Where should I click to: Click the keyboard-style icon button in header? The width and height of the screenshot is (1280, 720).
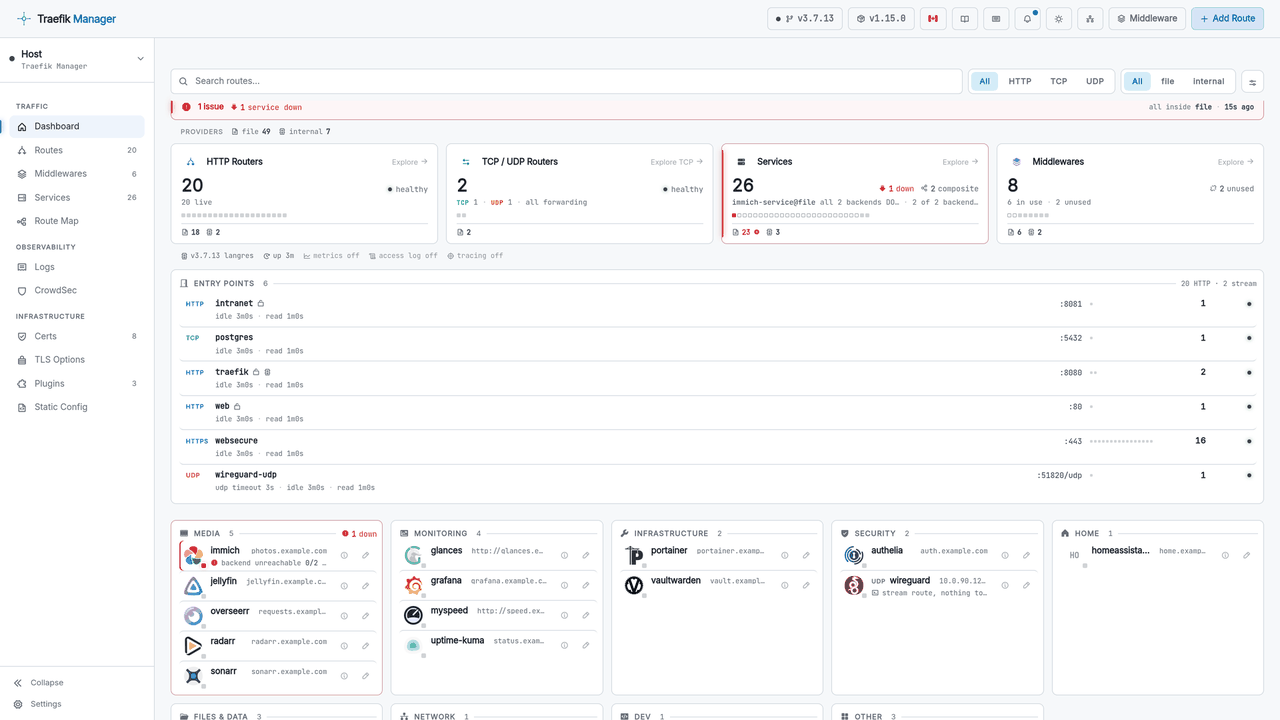coord(995,18)
